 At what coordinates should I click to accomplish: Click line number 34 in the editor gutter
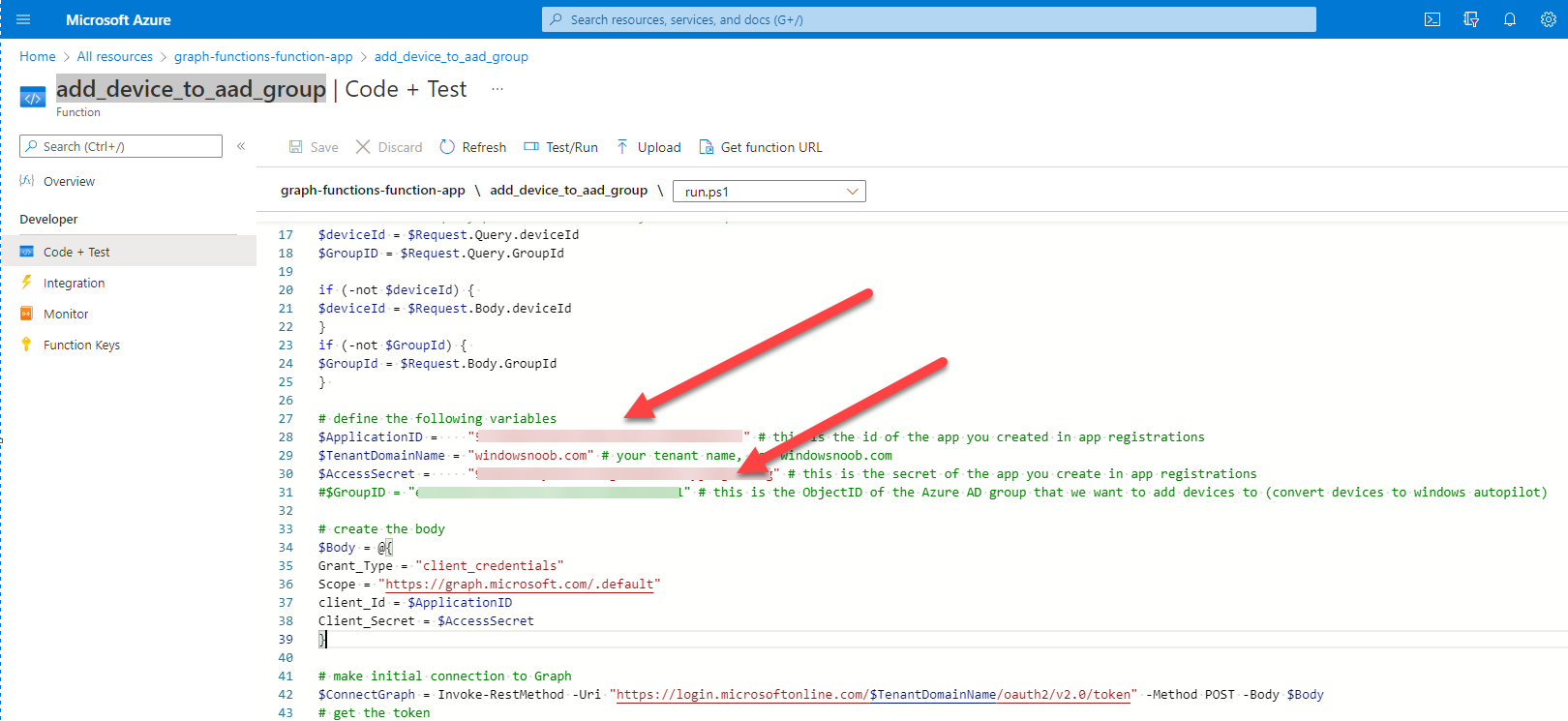click(x=286, y=547)
